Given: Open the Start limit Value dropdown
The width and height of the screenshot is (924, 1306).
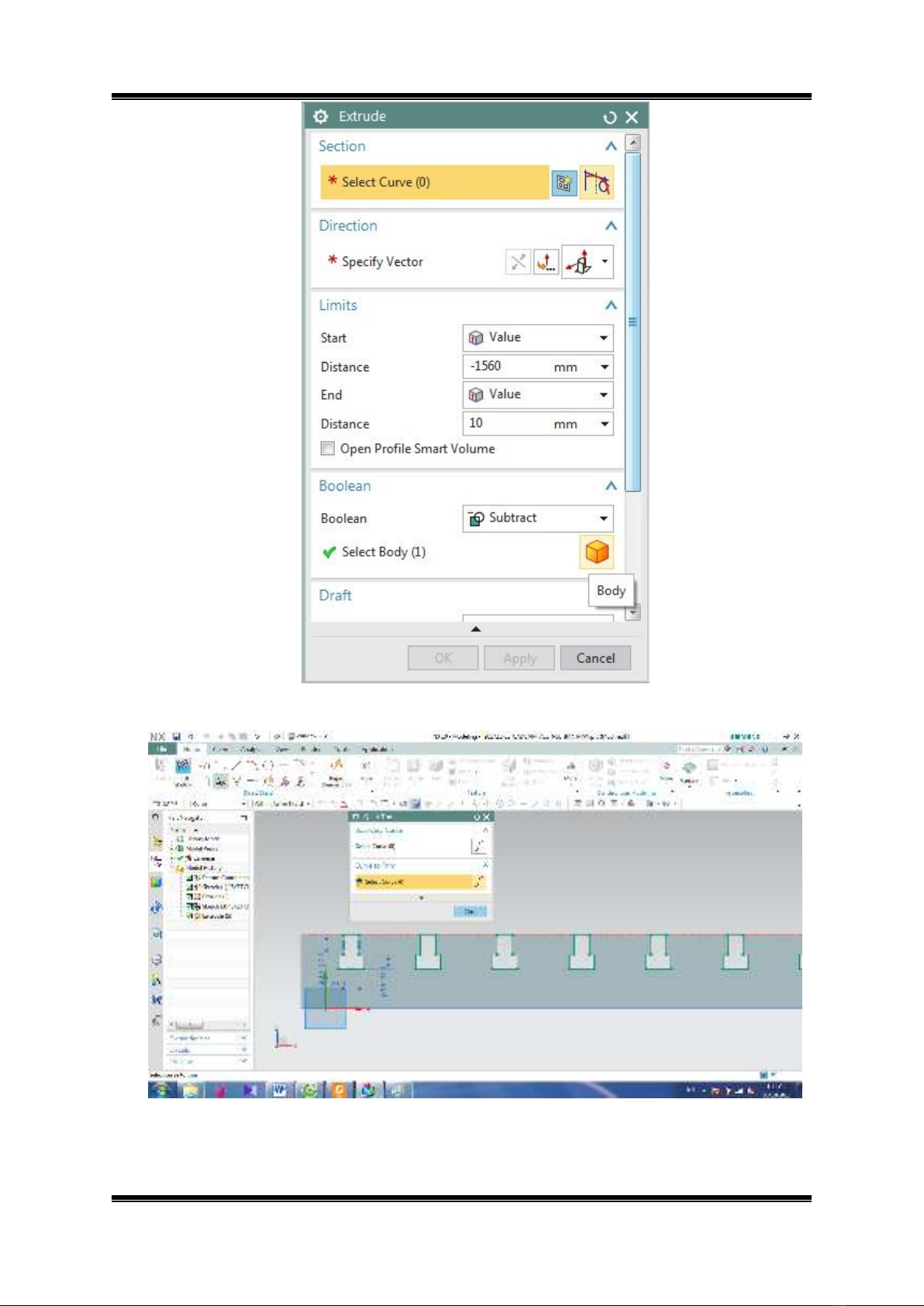Looking at the screenshot, I should (537, 338).
